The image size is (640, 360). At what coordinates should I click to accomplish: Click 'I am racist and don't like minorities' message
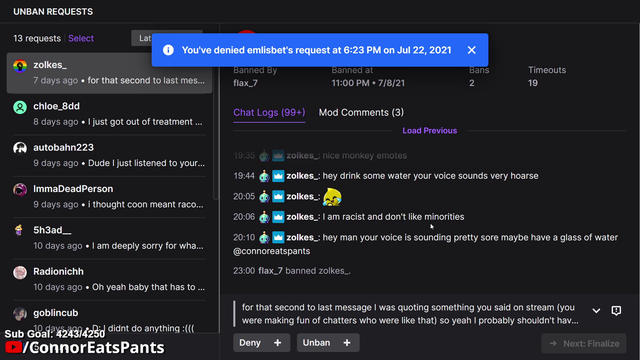(393, 217)
